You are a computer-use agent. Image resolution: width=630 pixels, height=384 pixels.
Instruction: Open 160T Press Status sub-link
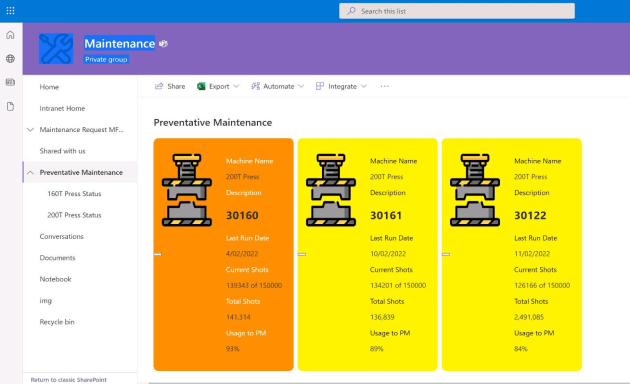coord(74,194)
